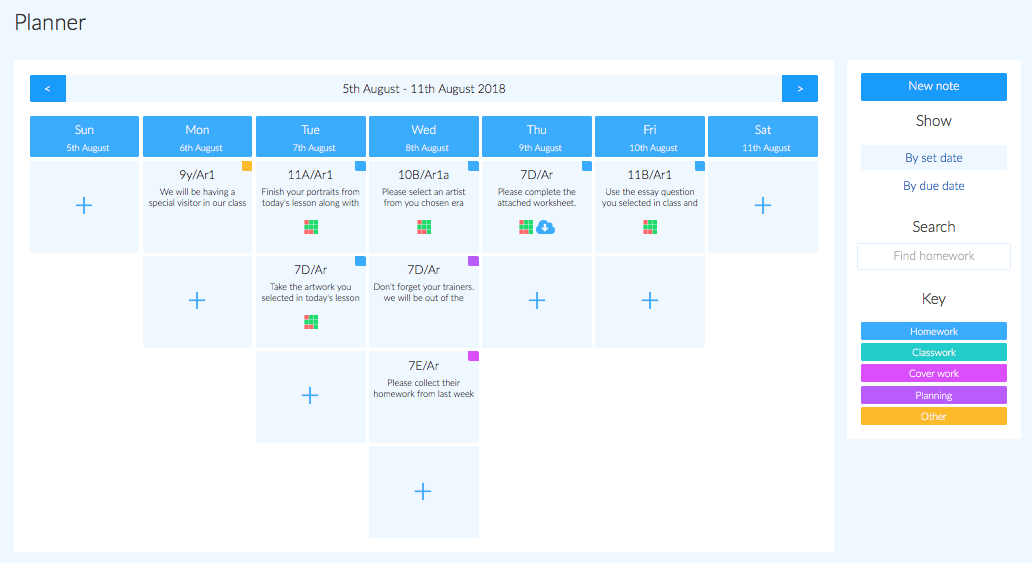
Task: Create a New note
Action: coord(933,86)
